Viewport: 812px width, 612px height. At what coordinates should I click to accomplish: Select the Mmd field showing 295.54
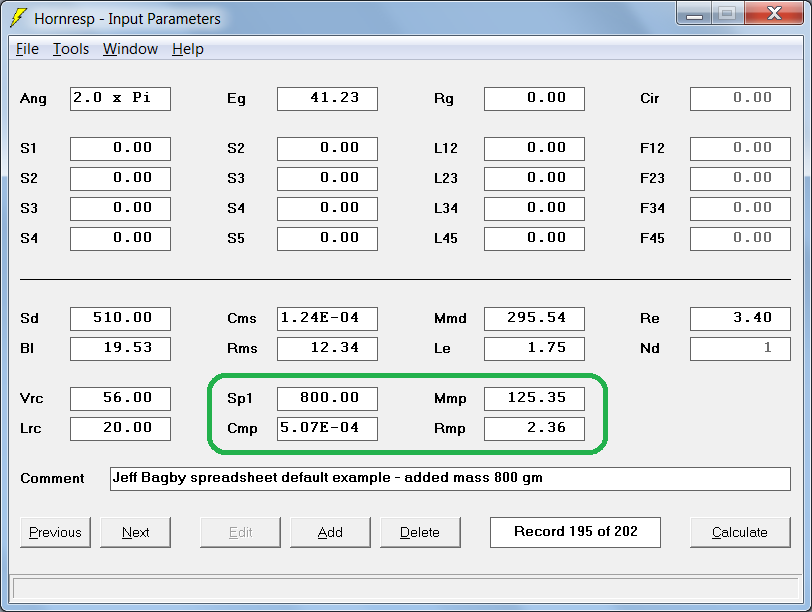click(534, 318)
